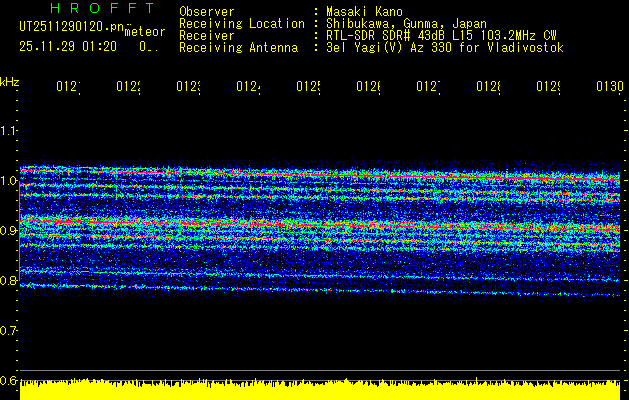The height and width of the screenshot is (400, 629).
Task: Select the 1.0 kHz frequency tick
Action: pos(10,181)
